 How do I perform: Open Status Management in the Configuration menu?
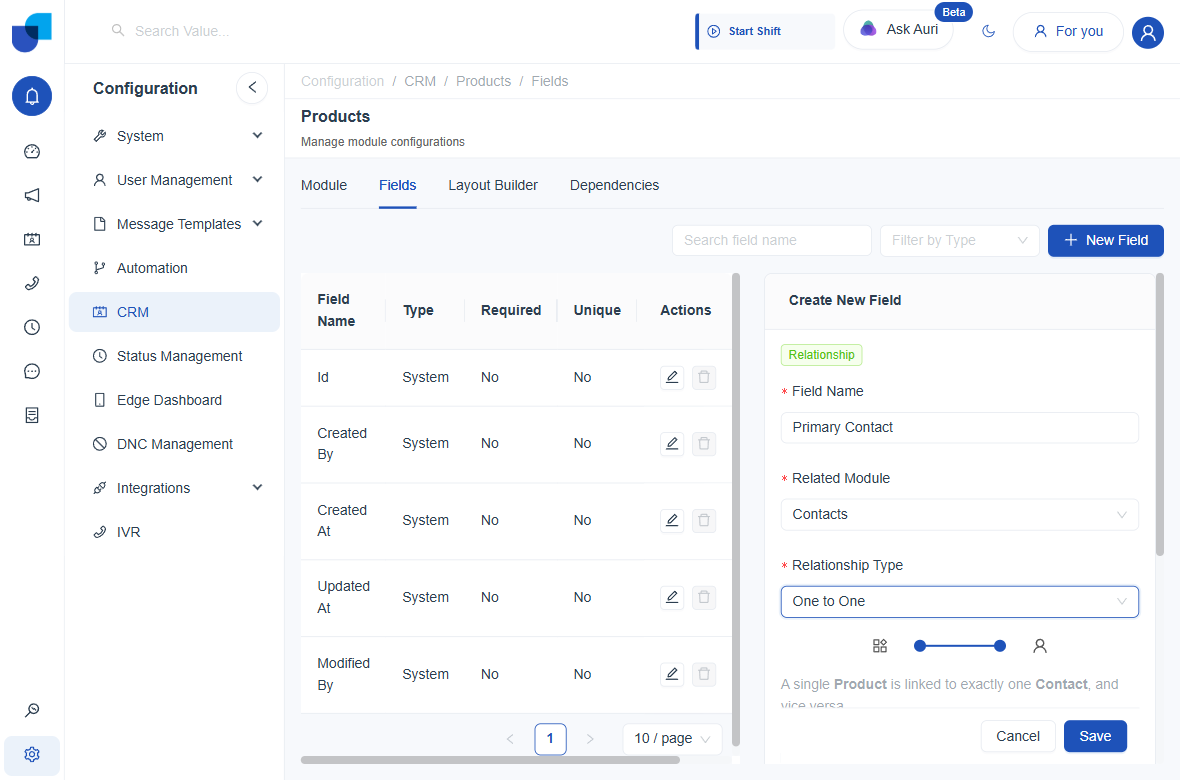click(174, 356)
